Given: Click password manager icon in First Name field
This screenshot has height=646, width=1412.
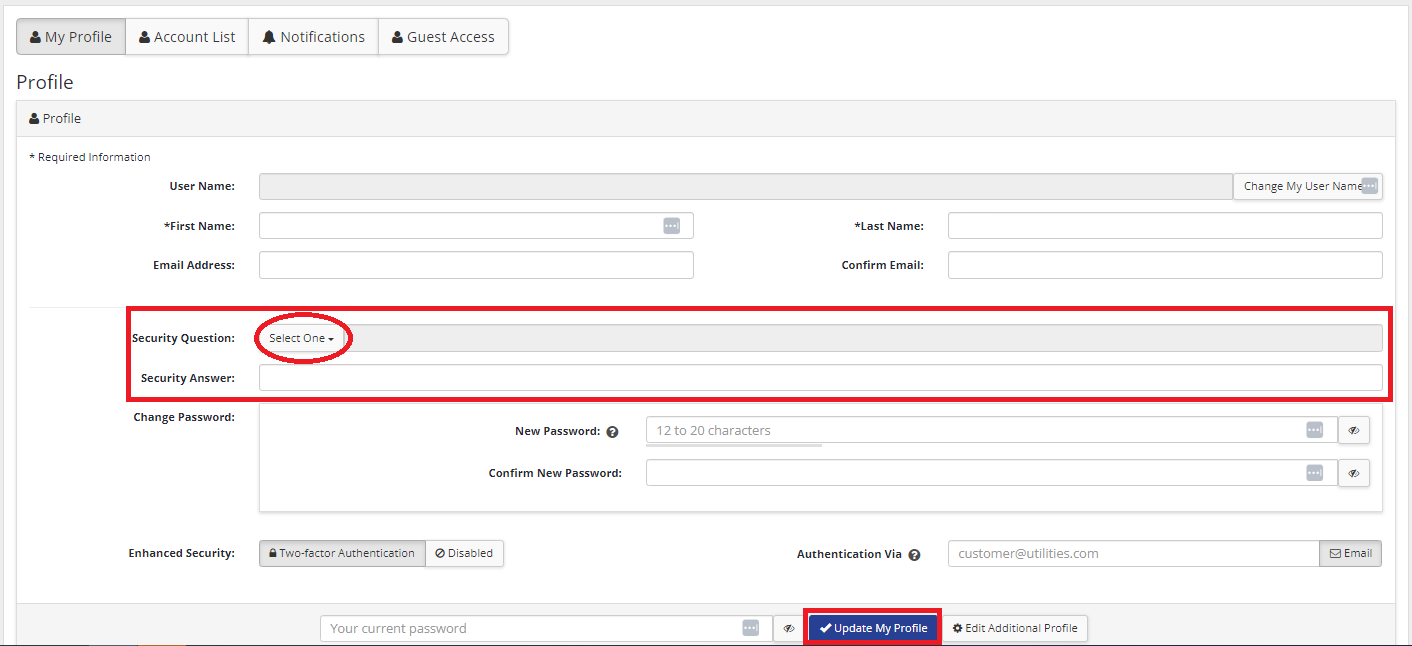Looking at the screenshot, I should (671, 226).
